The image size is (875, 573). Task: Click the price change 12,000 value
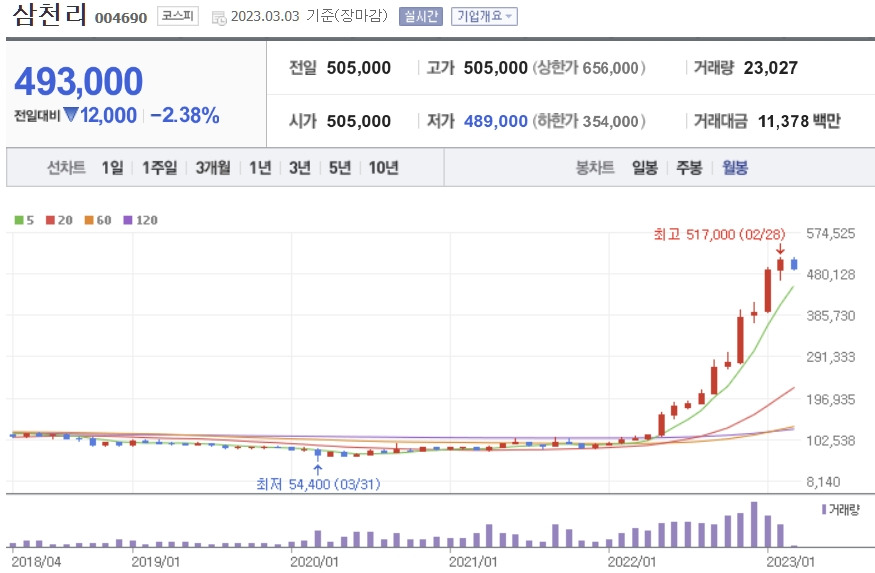(x=108, y=115)
